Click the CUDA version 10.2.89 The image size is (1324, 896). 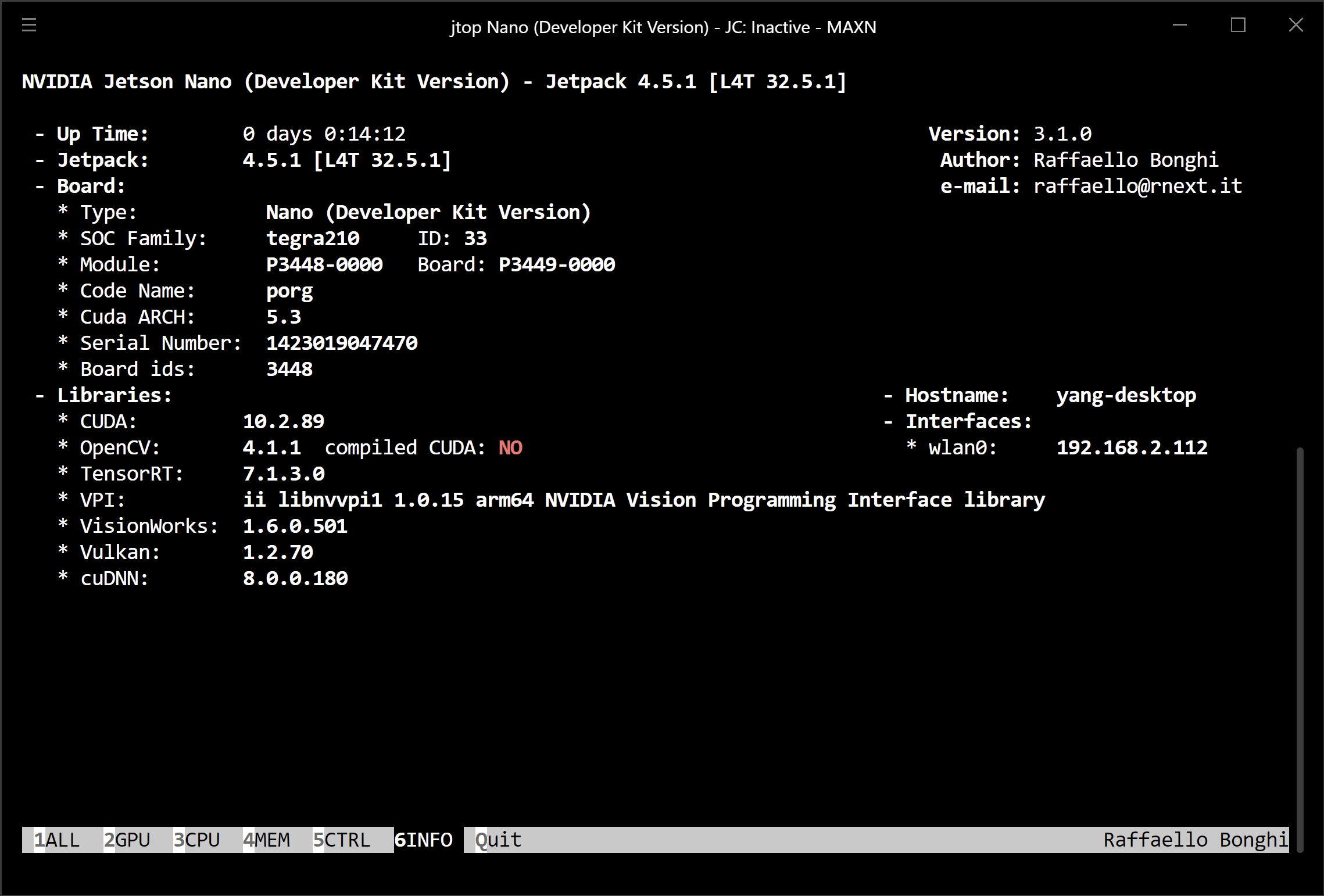[284, 421]
